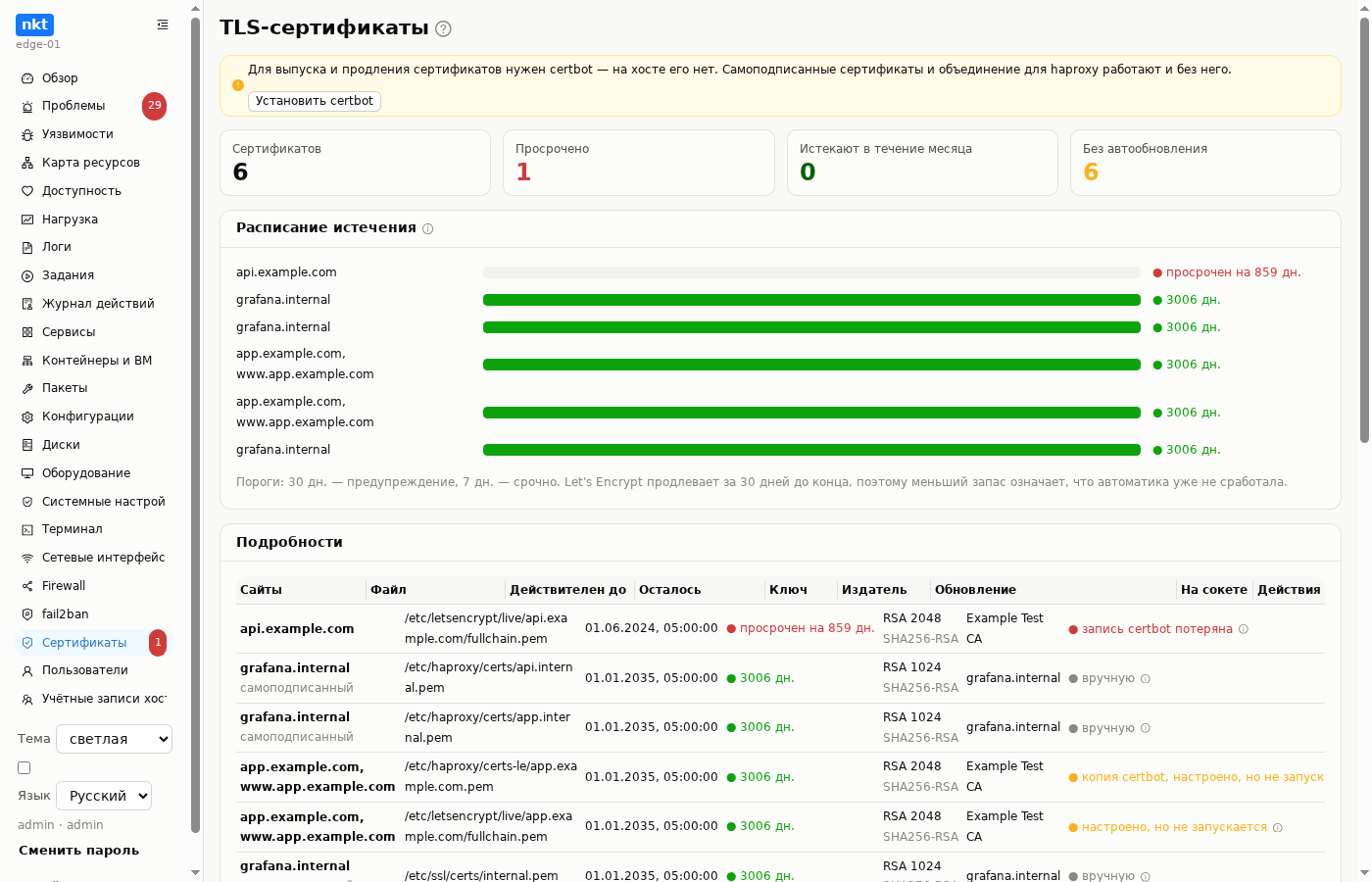Collapse the sidebar with the menu icon

click(163, 24)
